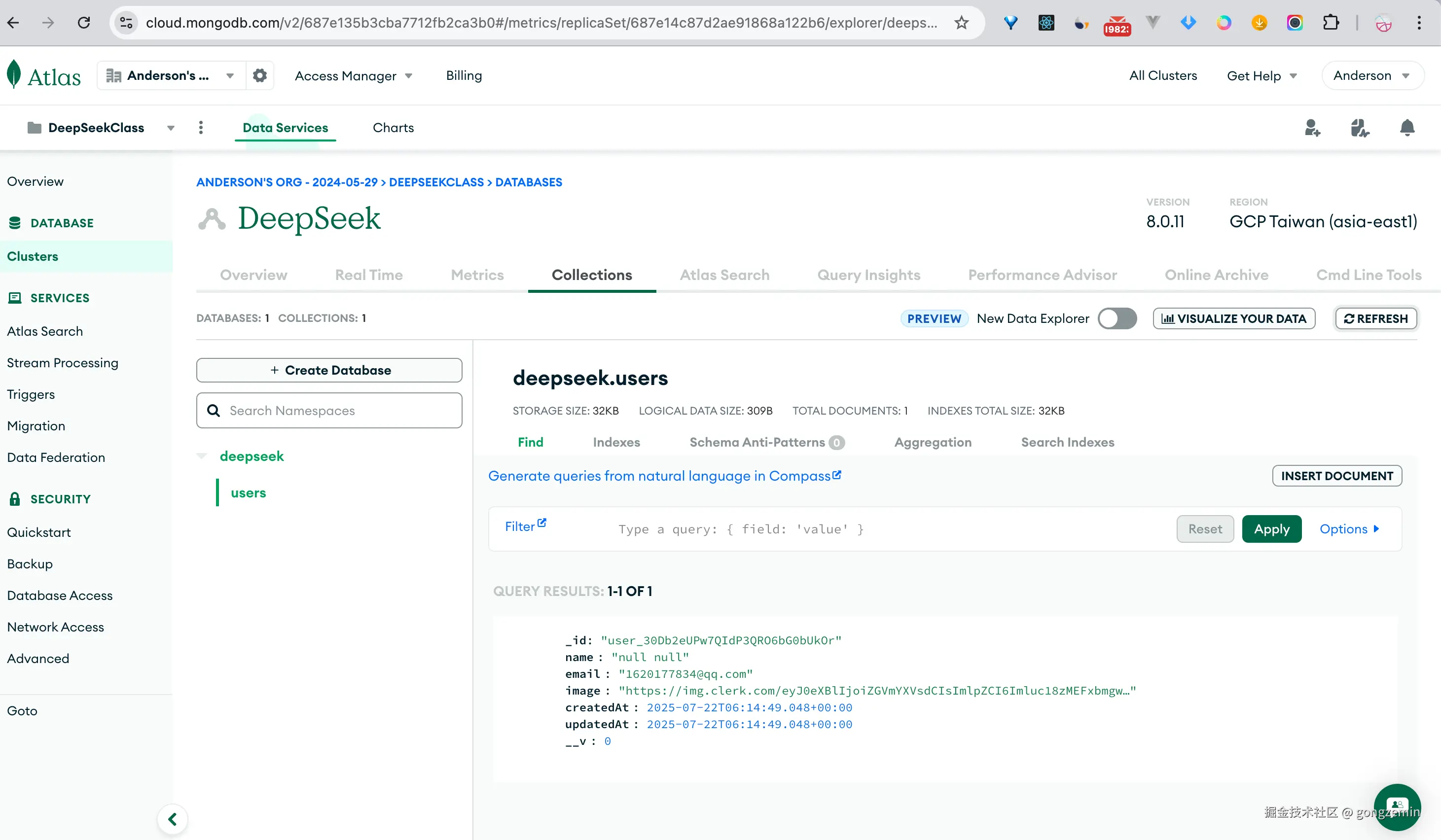Switch to the Indexes tab

pos(616,442)
